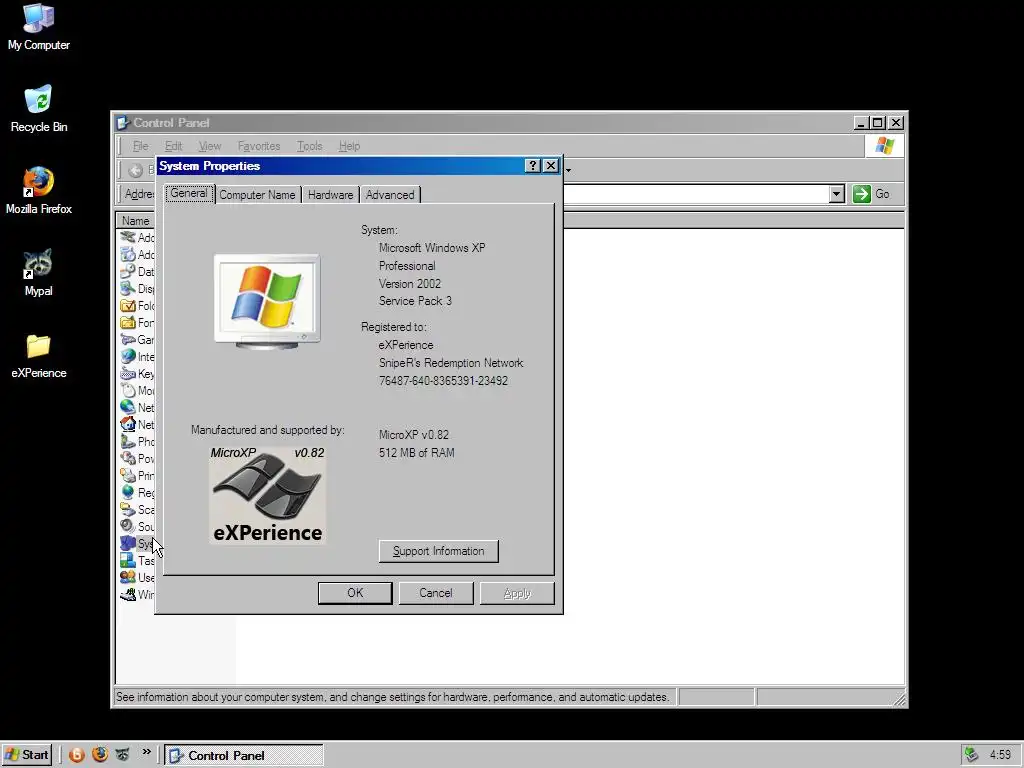Select the Add Hardware item, first row of list
Image resolution: width=1024 pixels, height=768 pixels.
(x=137, y=238)
